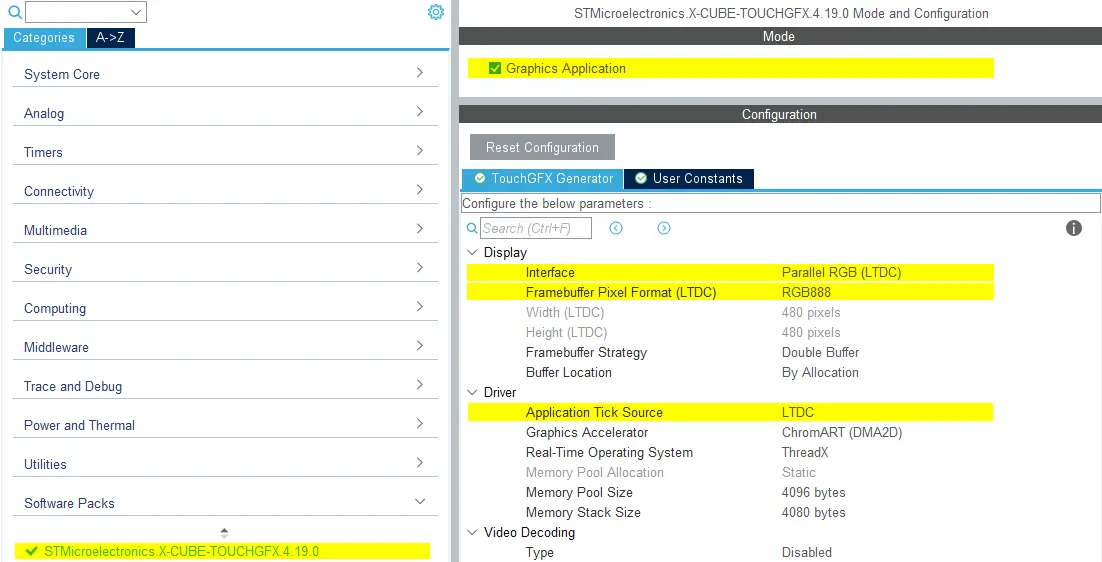Go to next search result arrow
Viewport: 1102px width, 562px height.
point(664,228)
